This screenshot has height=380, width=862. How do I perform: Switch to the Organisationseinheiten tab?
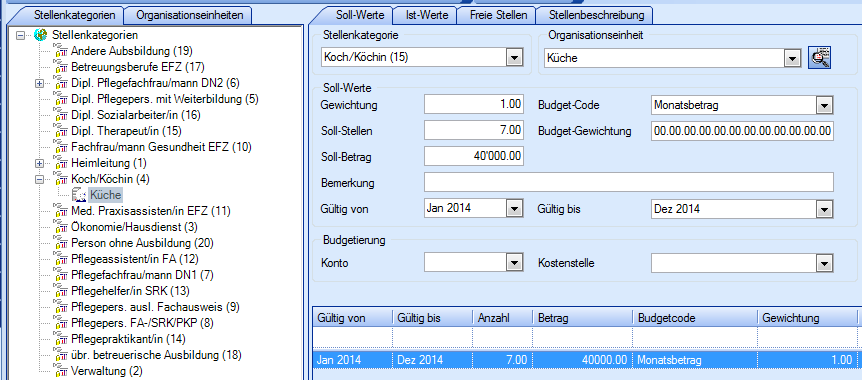pyautogui.click(x=188, y=15)
